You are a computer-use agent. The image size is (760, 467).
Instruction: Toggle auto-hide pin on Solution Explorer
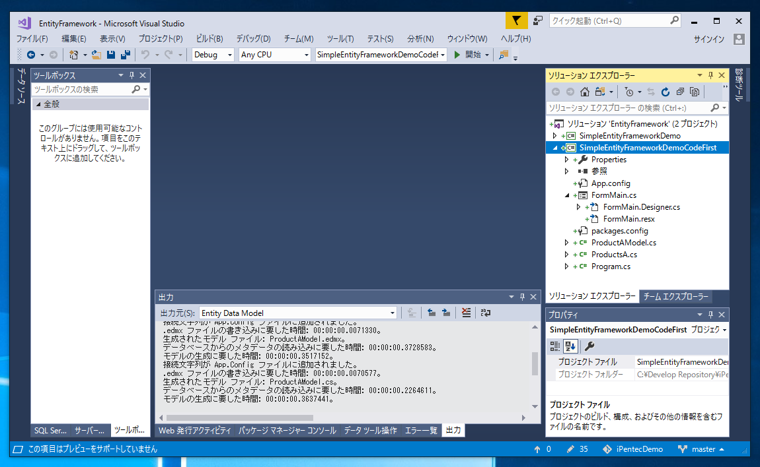tap(711, 75)
